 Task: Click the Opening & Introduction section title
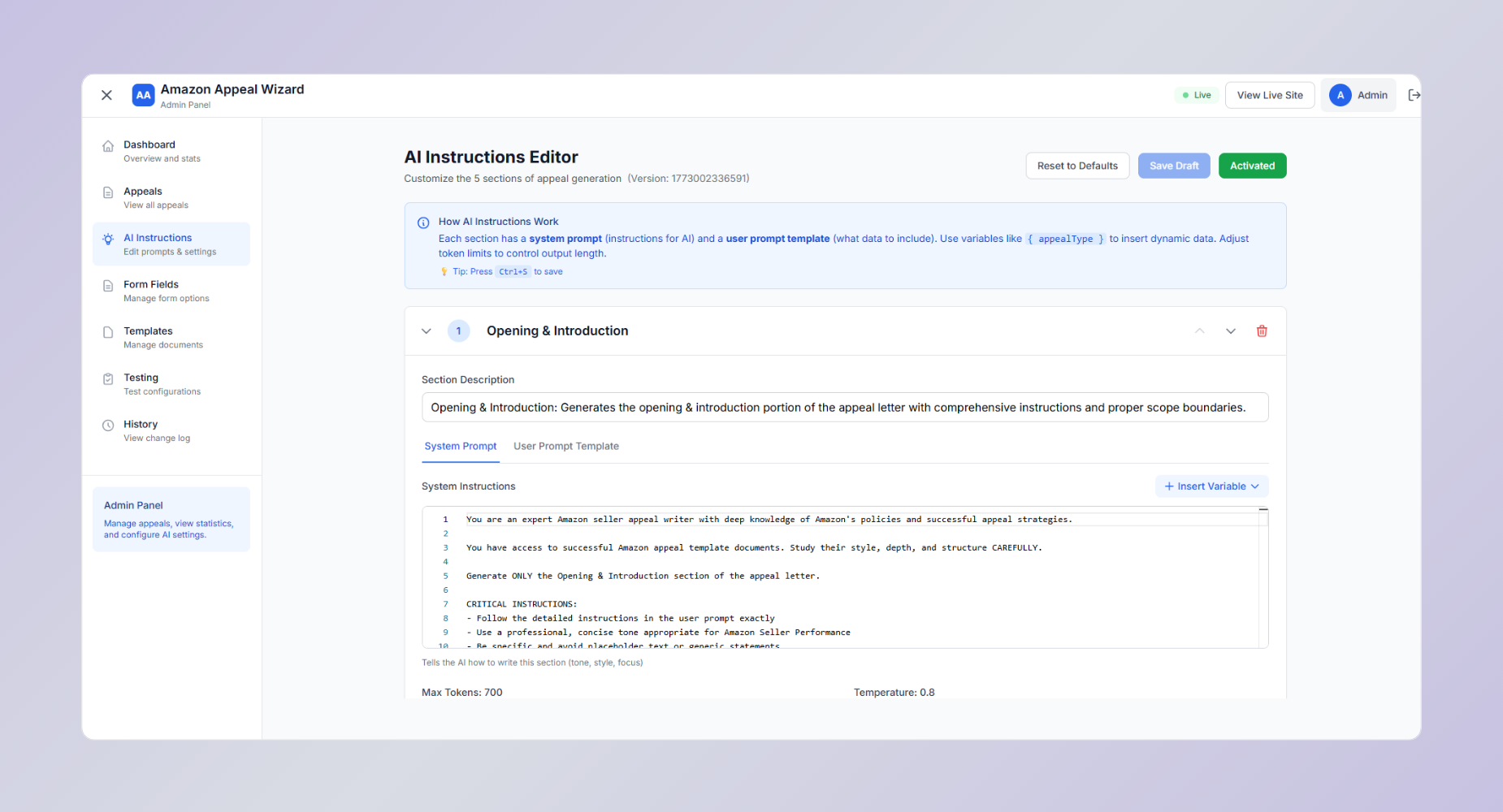coord(557,331)
